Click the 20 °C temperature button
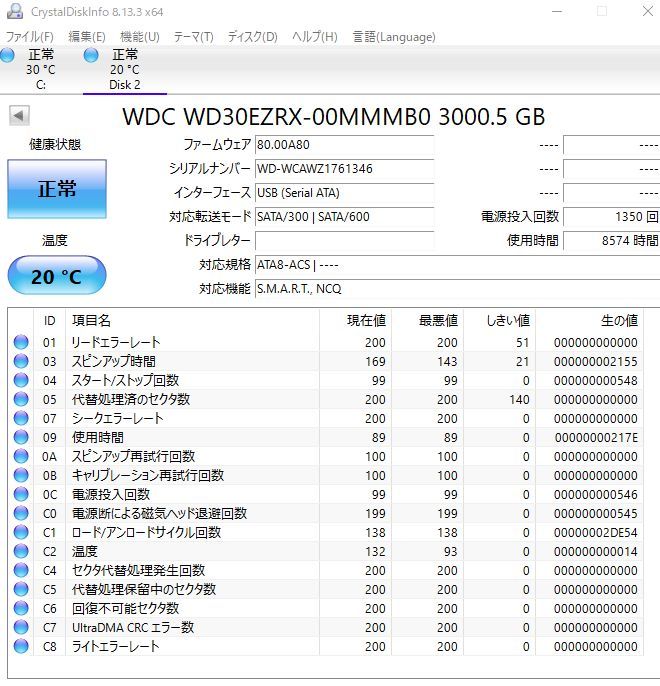This screenshot has width=660, height=686. click(57, 276)
